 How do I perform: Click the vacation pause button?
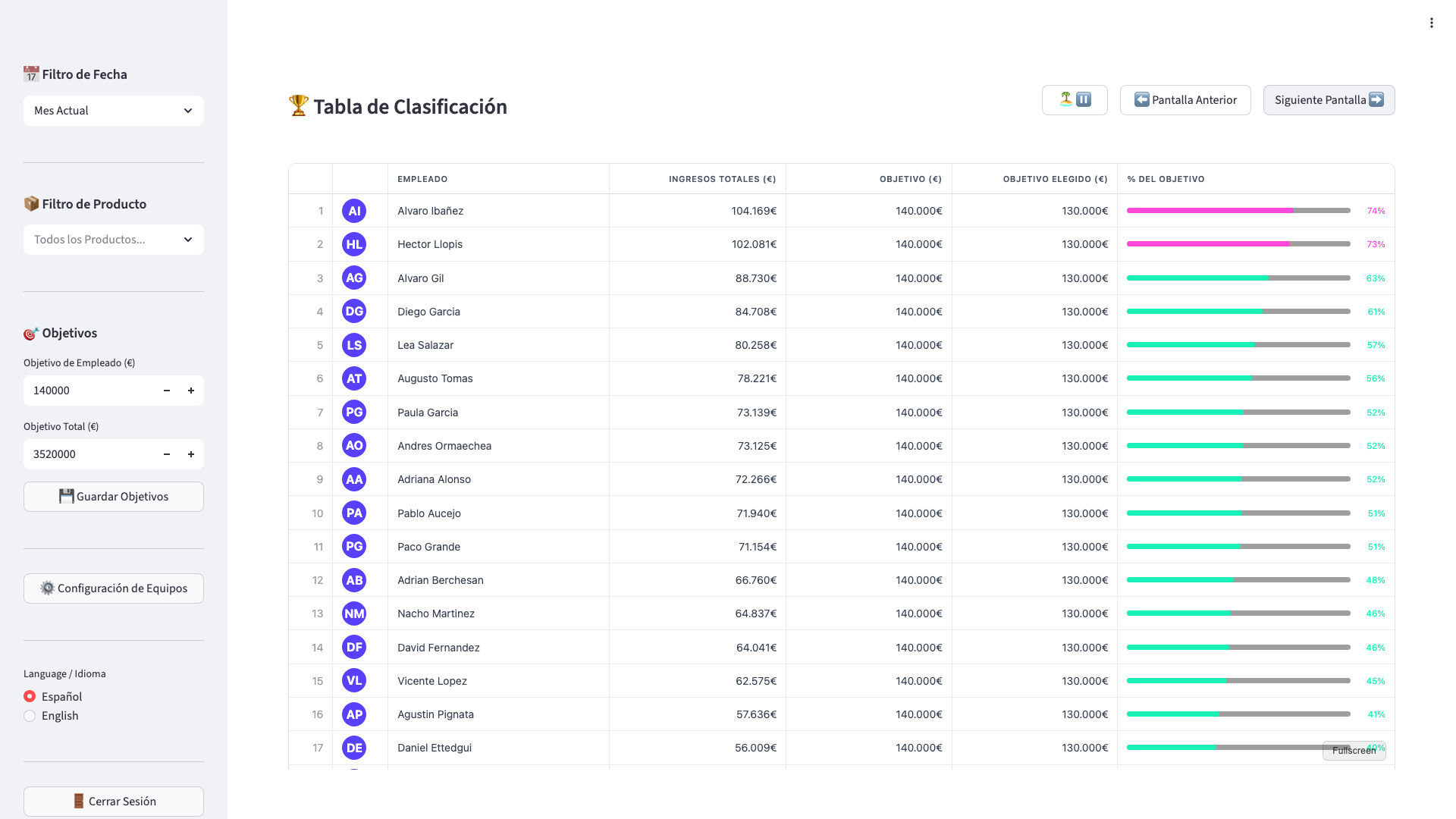coord(1075,100)
